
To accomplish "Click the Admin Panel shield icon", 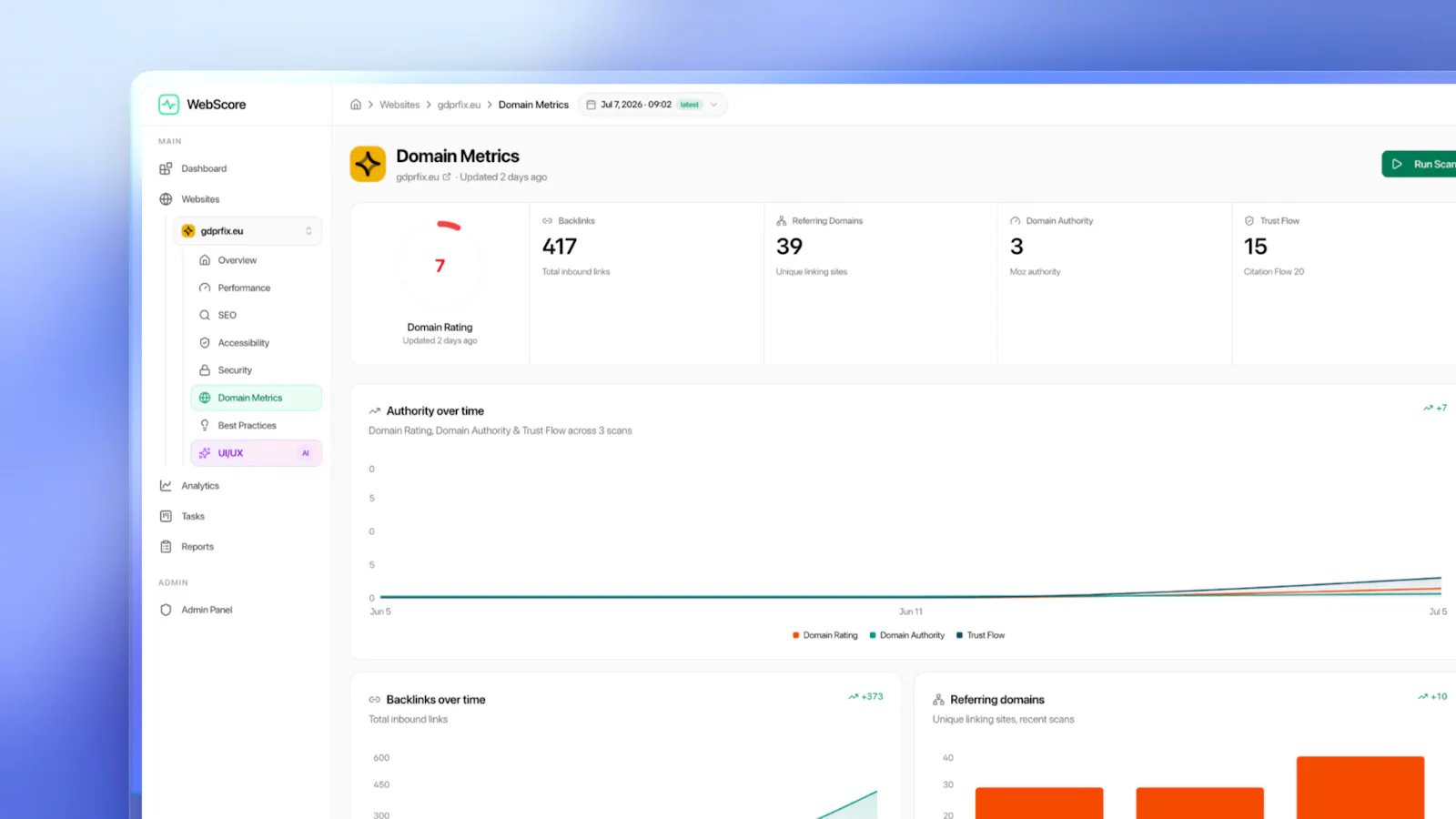I will 166,610.
